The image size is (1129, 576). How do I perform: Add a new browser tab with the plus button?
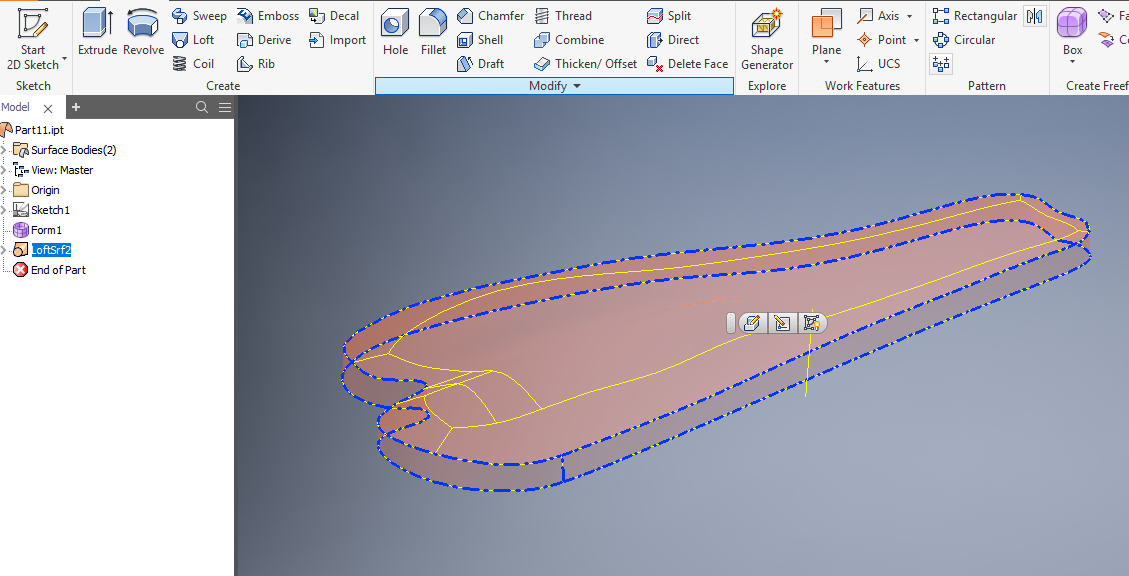coord(76,107)
